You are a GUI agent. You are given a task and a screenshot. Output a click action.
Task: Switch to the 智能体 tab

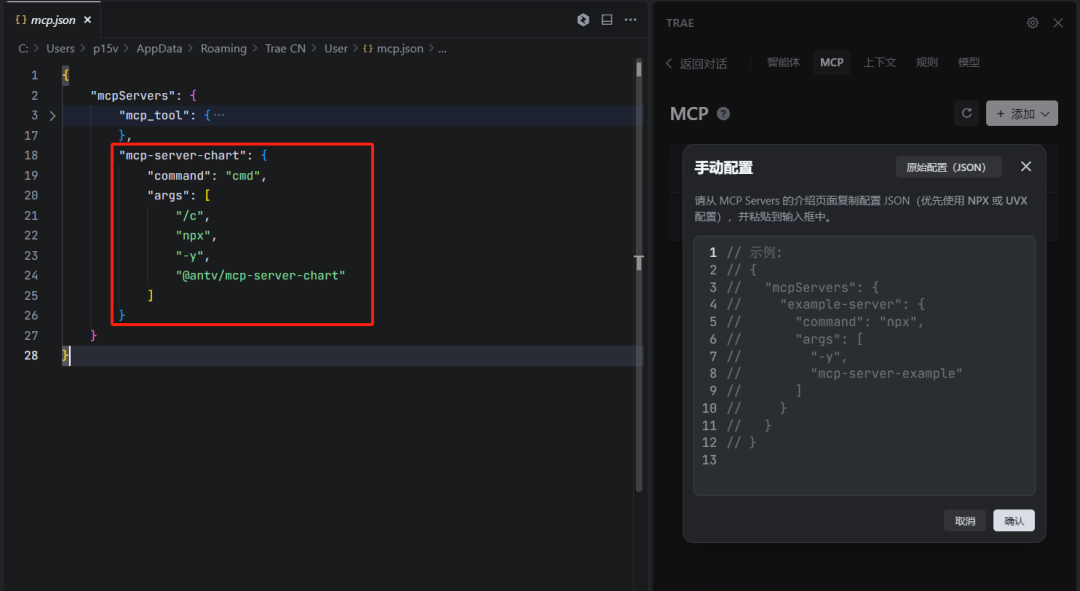tap(784, 62)
